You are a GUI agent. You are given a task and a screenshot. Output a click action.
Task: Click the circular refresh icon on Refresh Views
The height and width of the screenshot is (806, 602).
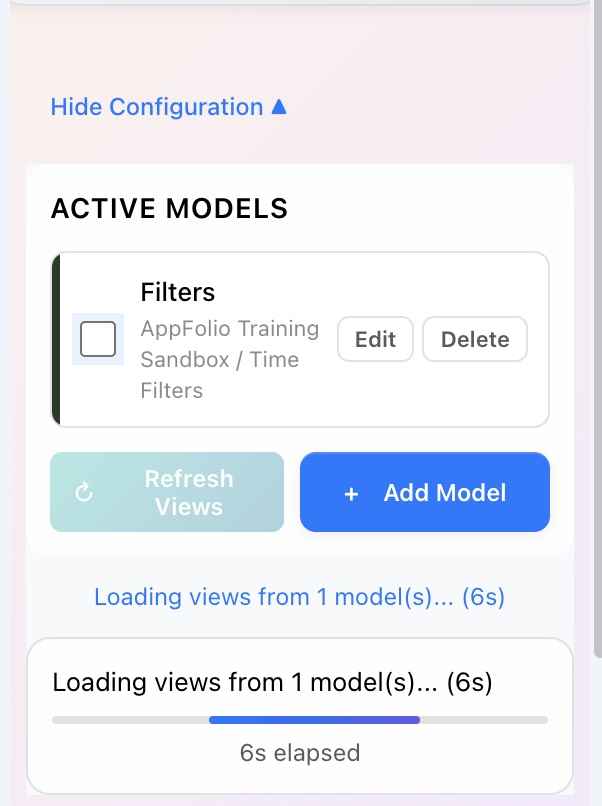click(84, 492)
